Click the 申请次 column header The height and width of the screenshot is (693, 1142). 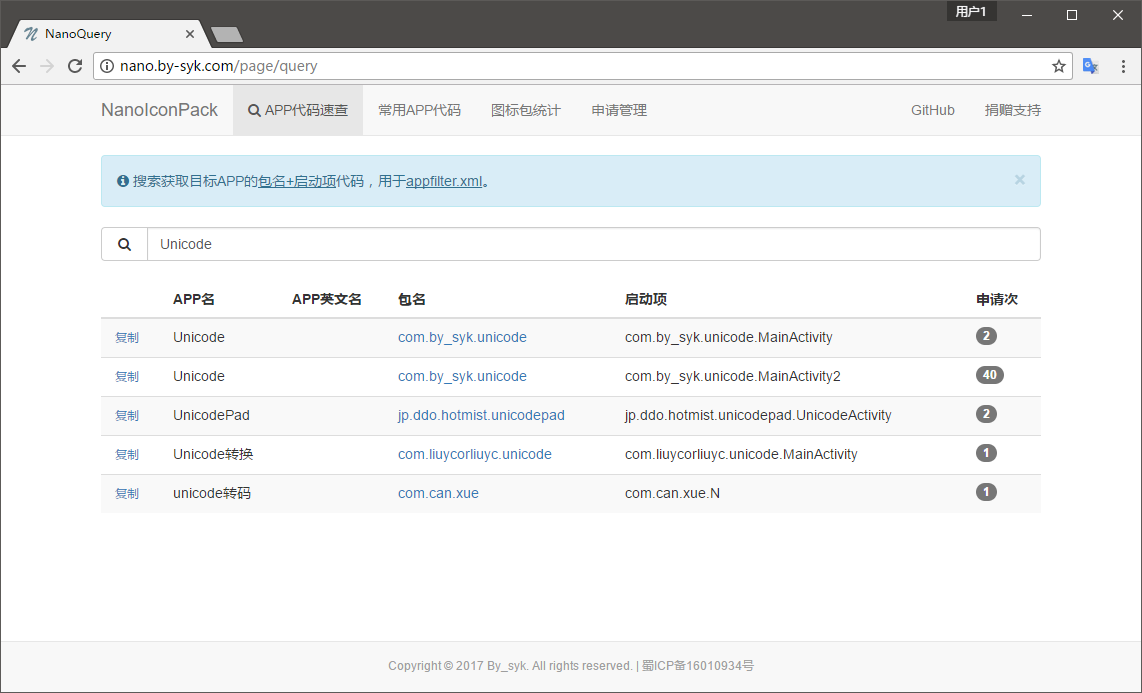click(996, 299)
